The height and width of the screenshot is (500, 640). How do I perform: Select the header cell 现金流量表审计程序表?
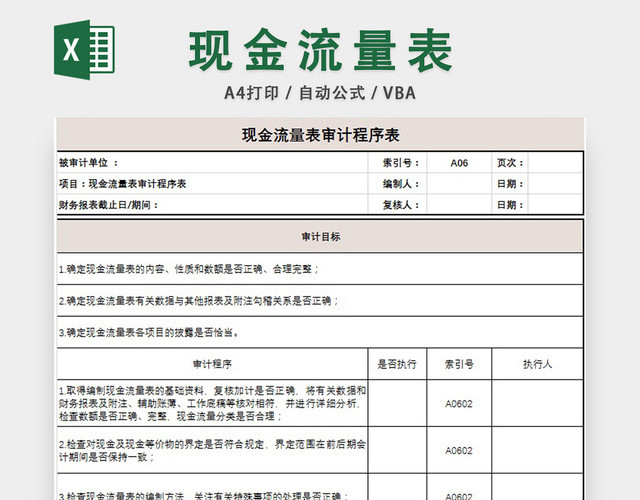click(x=320, y=135)
